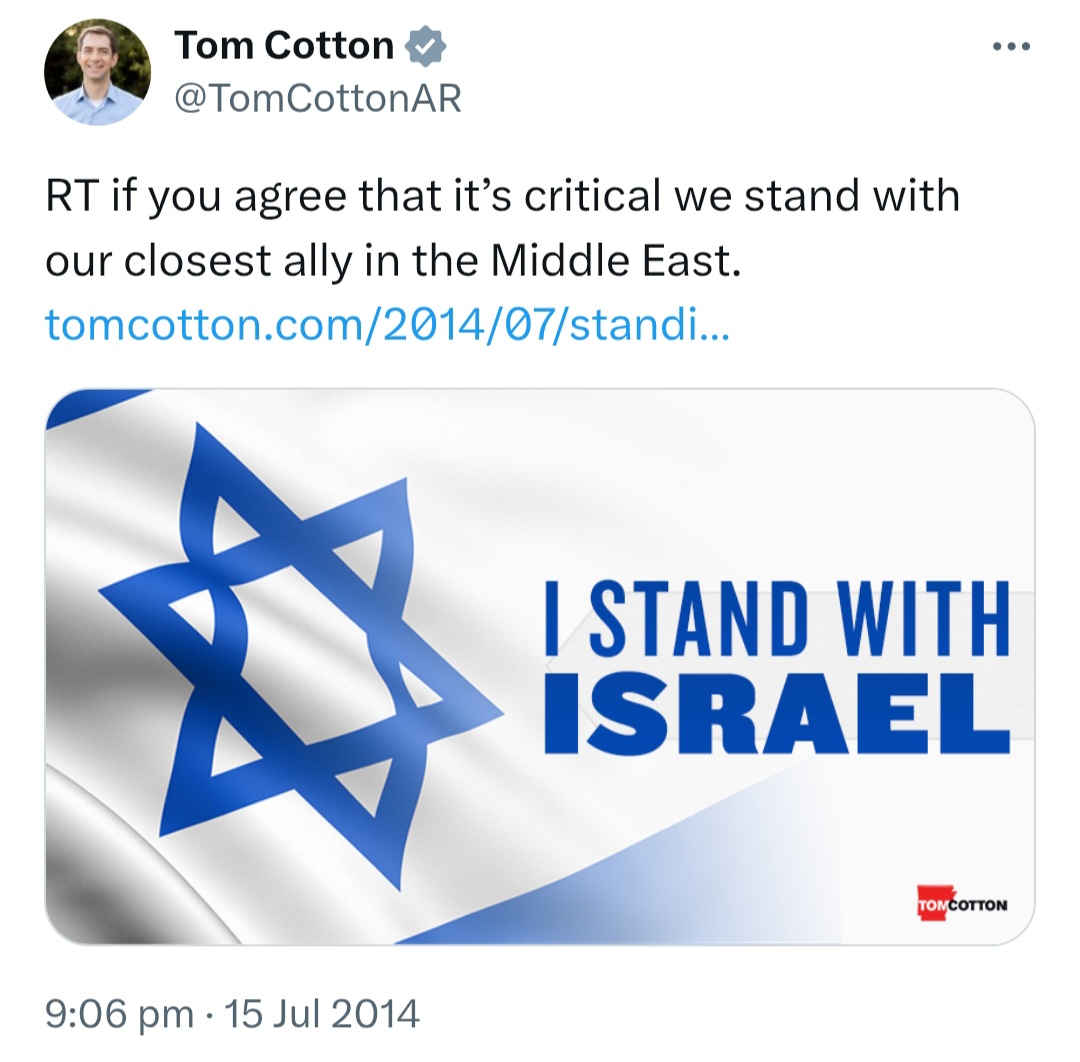Screen dimensions: 1080x1062
Task: Click the COTTON wordmark in the image corner
Action: coord(978,905)
